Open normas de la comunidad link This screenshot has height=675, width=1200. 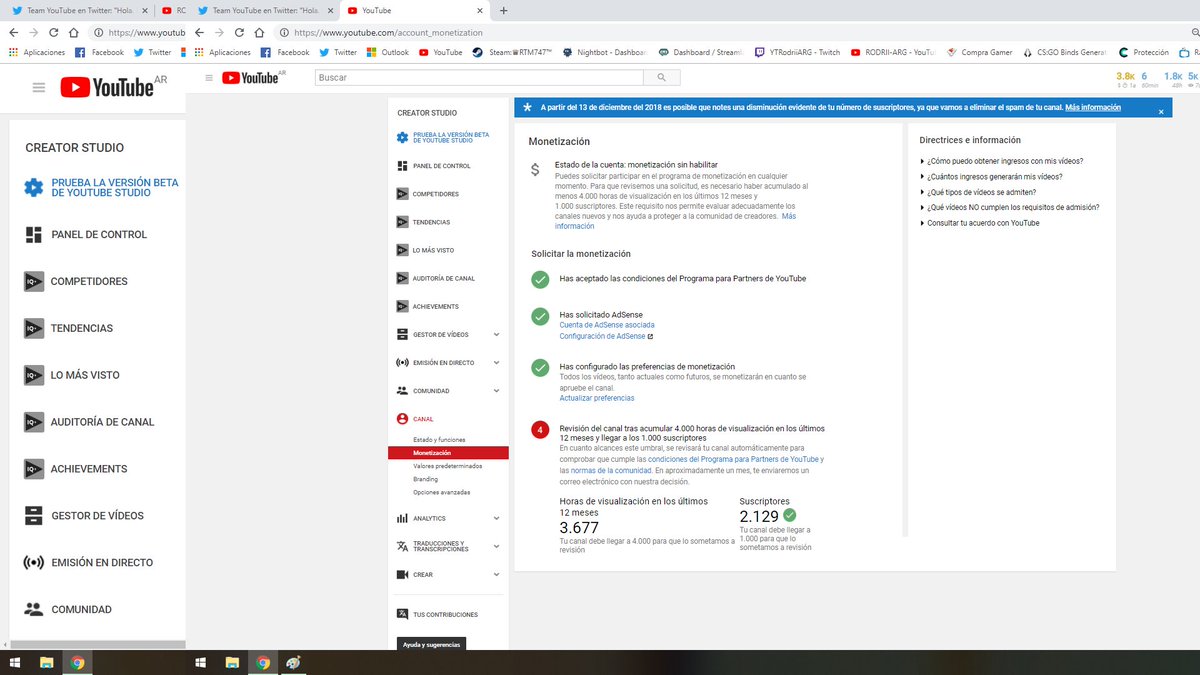coord(610,470)
